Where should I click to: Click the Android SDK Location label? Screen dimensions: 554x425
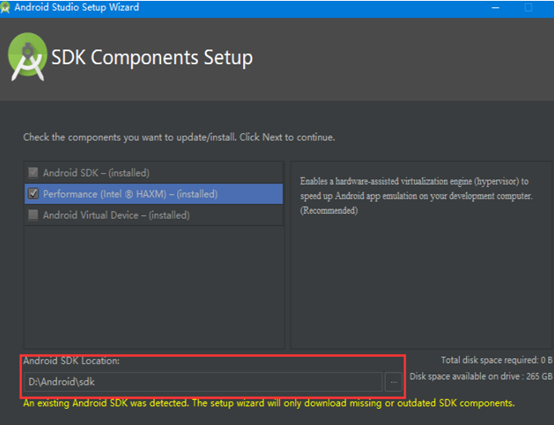[x=71, y=361]
